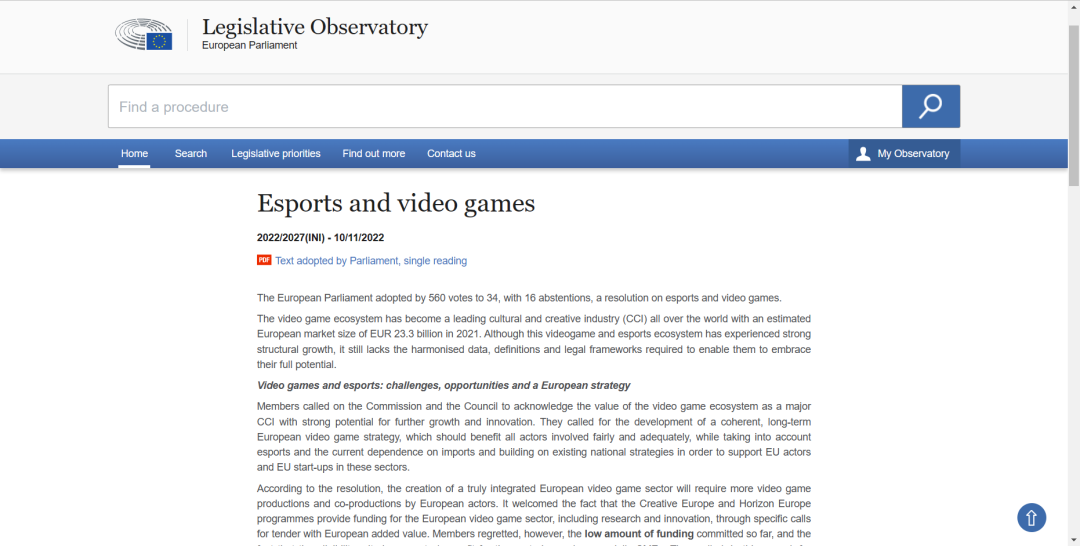Click the paragraph starting According to the resolution

pos(534,515)
